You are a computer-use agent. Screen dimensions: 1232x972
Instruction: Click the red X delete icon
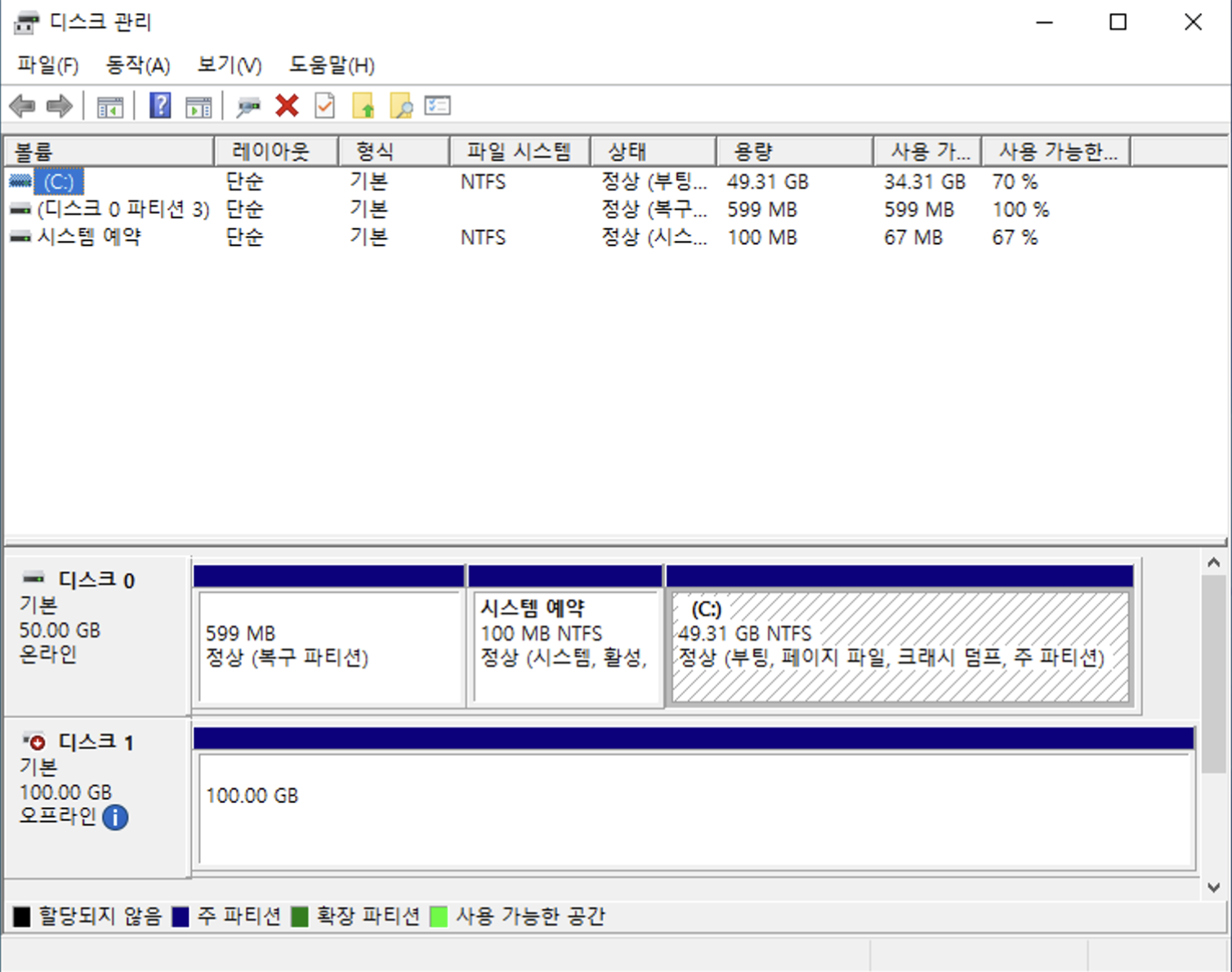point(287,105)
